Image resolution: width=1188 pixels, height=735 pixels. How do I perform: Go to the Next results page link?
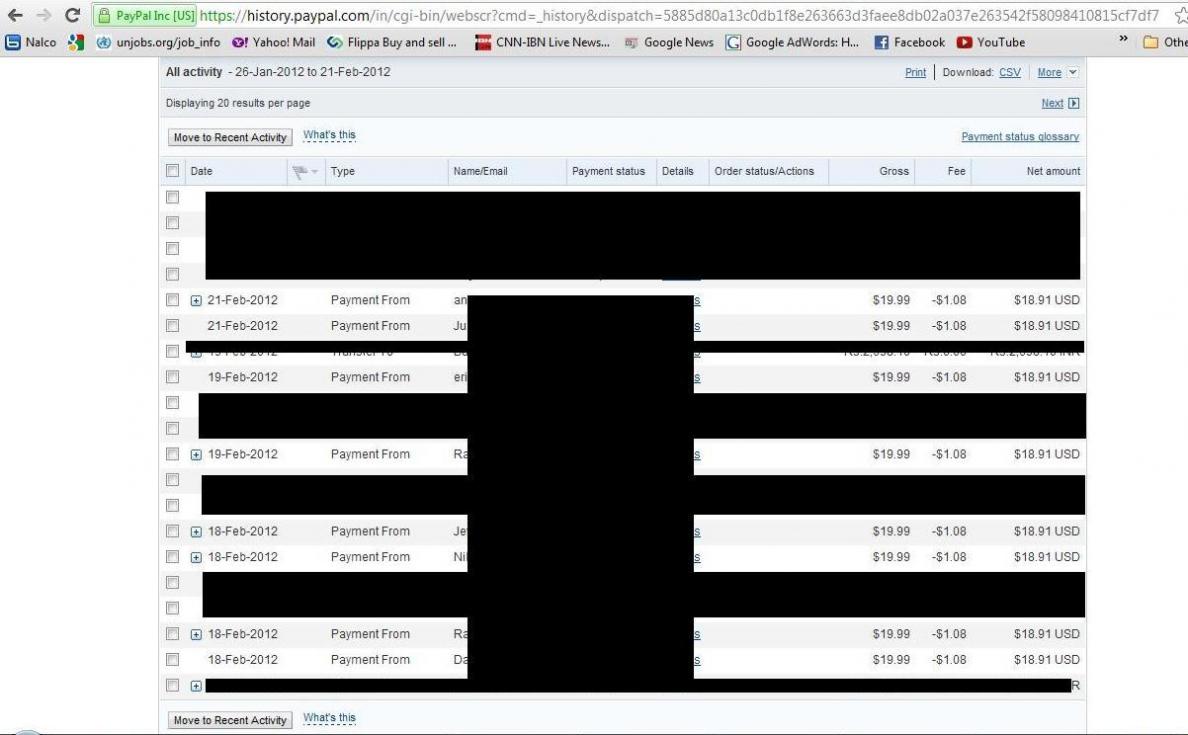coord(1052,103)
